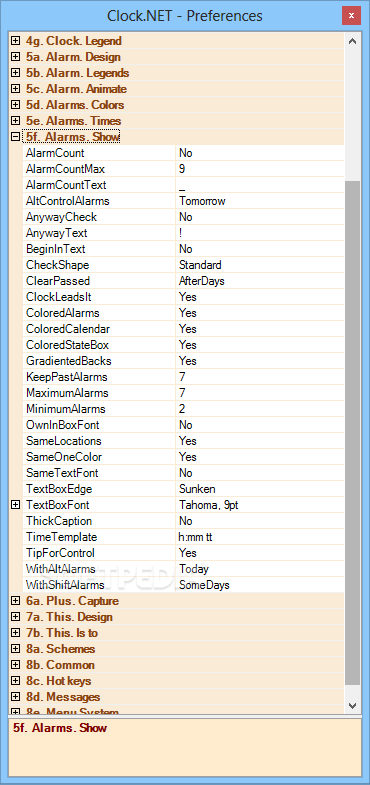Click WithAltAlarms value Today

click(260, 569)
